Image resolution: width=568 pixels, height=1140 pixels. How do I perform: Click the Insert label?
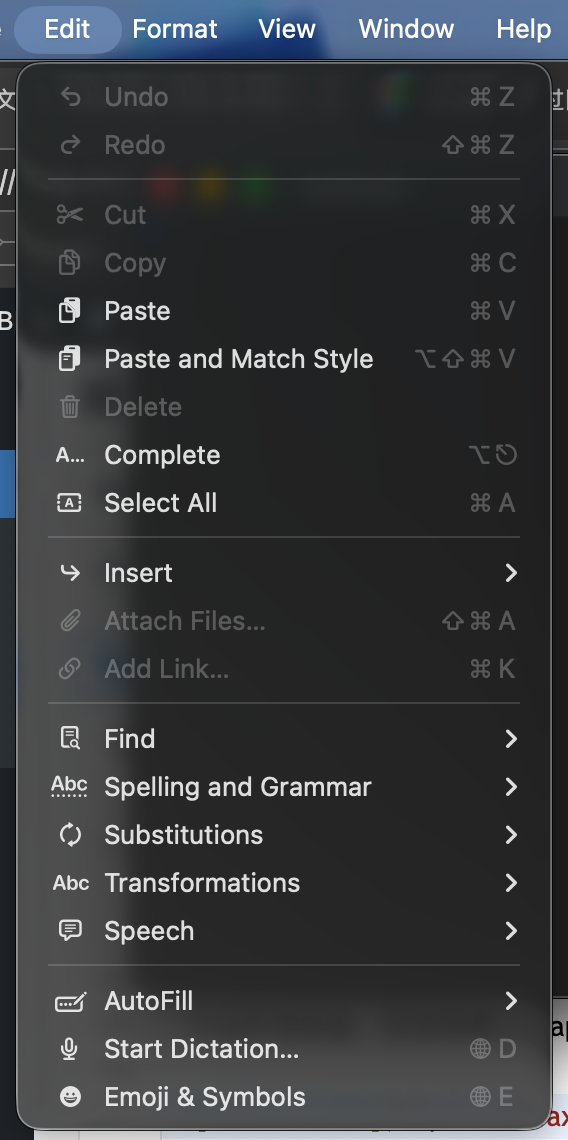tap(138, 573)
